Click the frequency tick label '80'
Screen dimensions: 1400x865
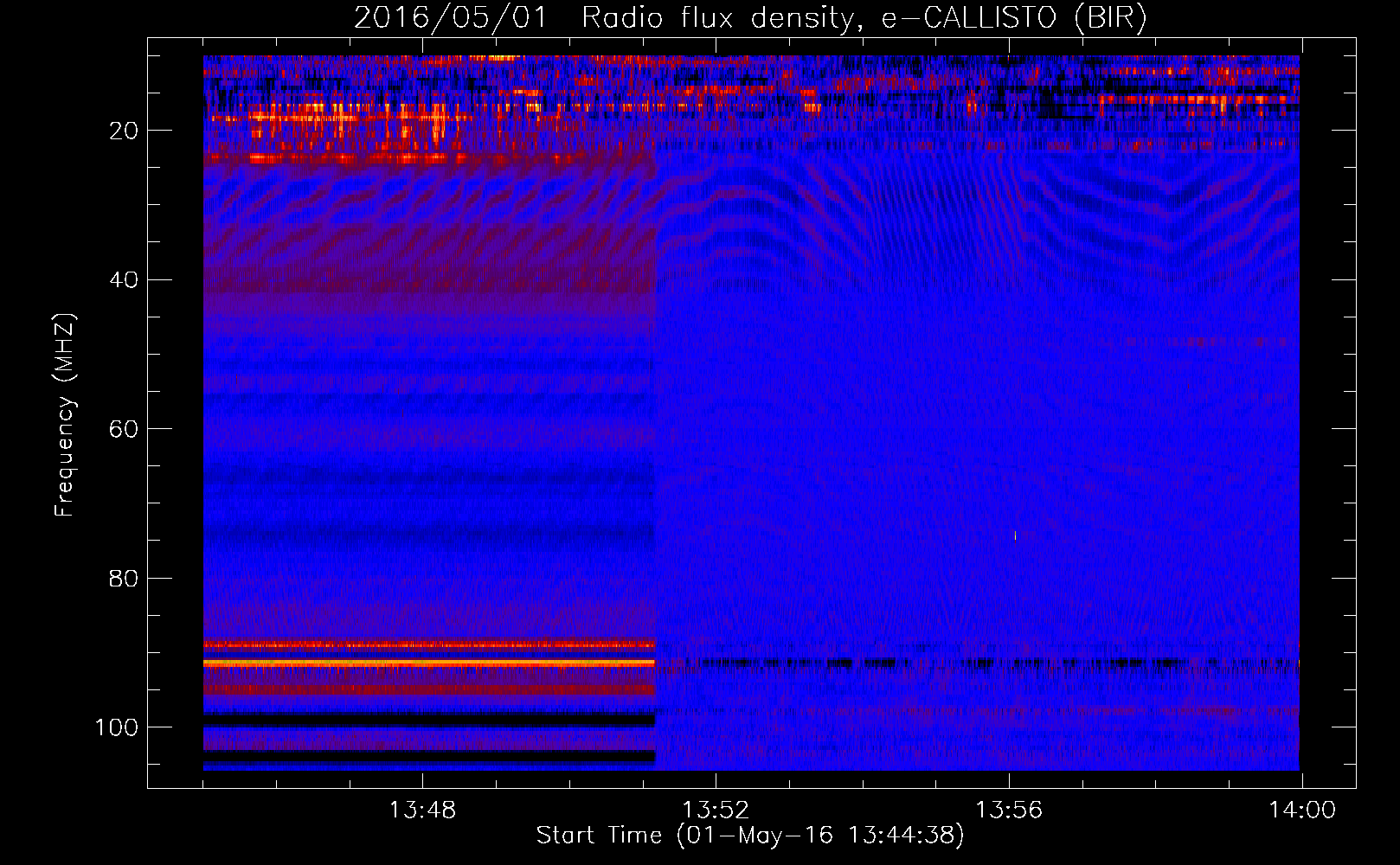pyautogui.click(x=124, y=579)
